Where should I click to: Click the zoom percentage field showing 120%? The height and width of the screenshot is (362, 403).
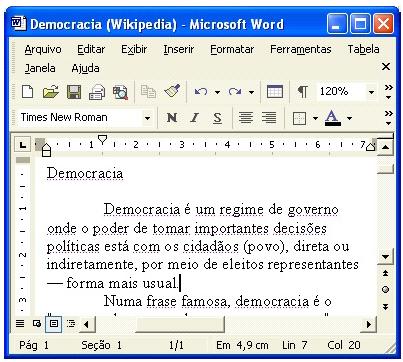tap(341, 91)
